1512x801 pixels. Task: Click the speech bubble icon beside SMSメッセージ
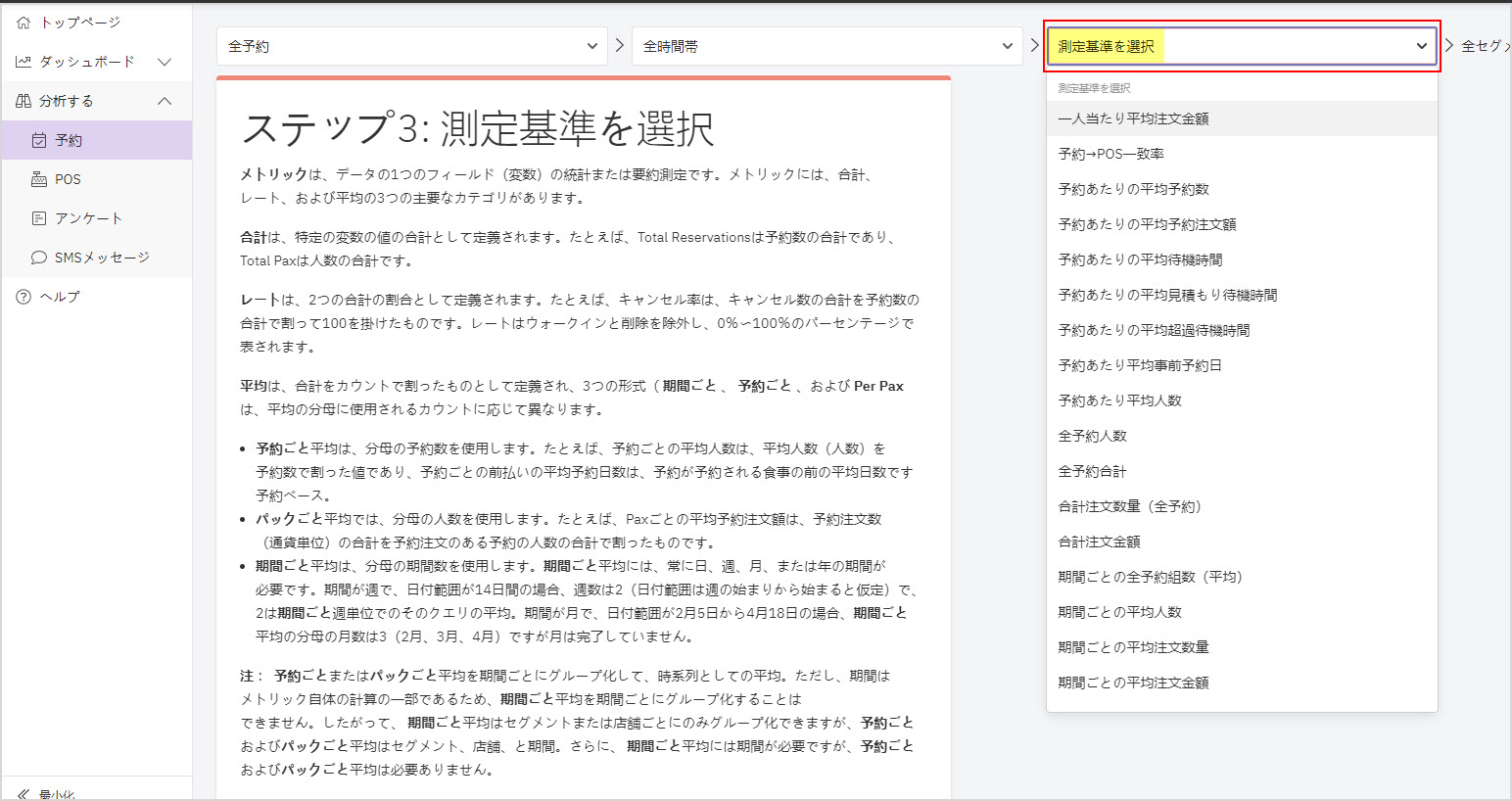click(39, 258)
